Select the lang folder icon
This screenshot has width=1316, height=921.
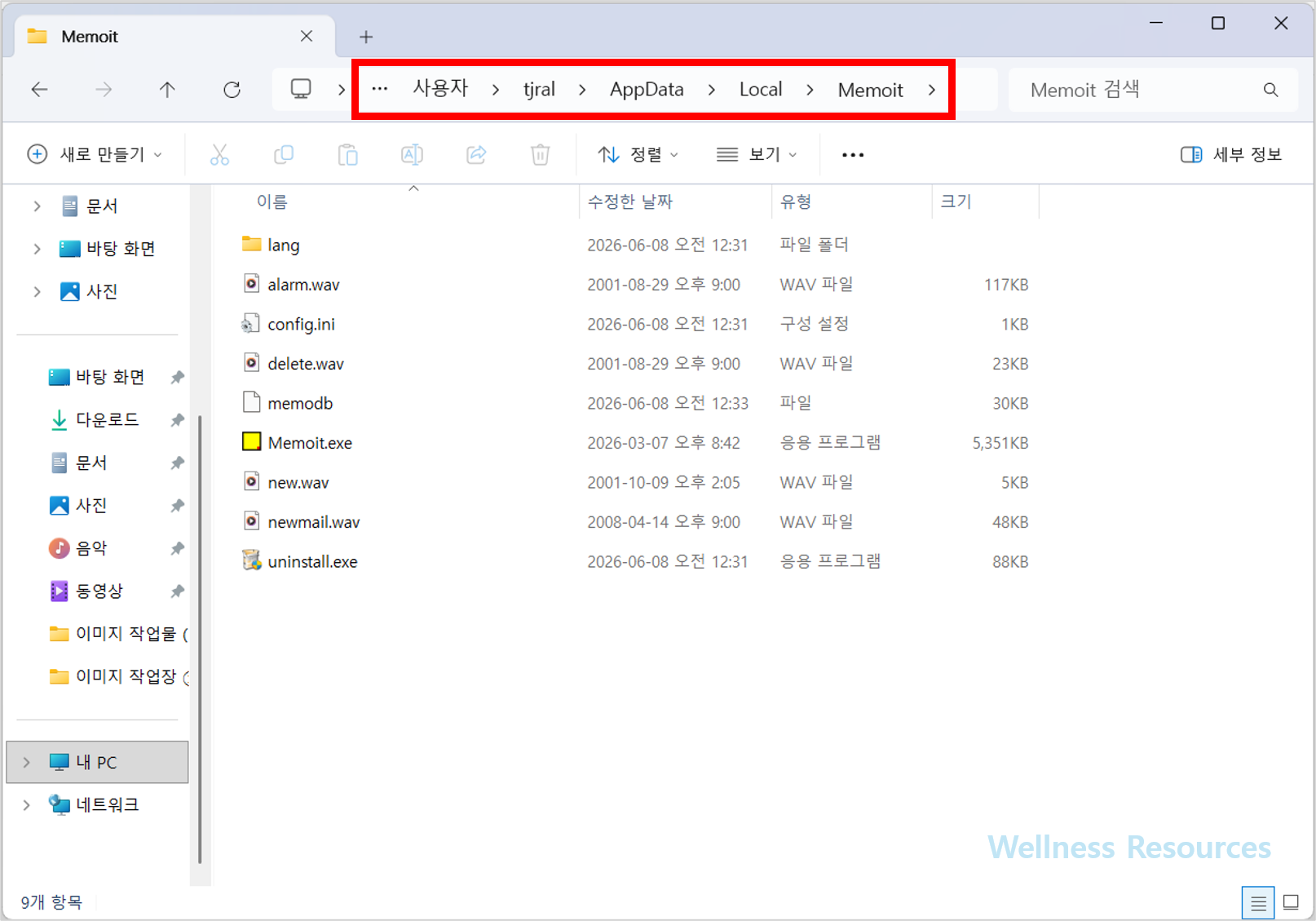click(x=252, y=244)
